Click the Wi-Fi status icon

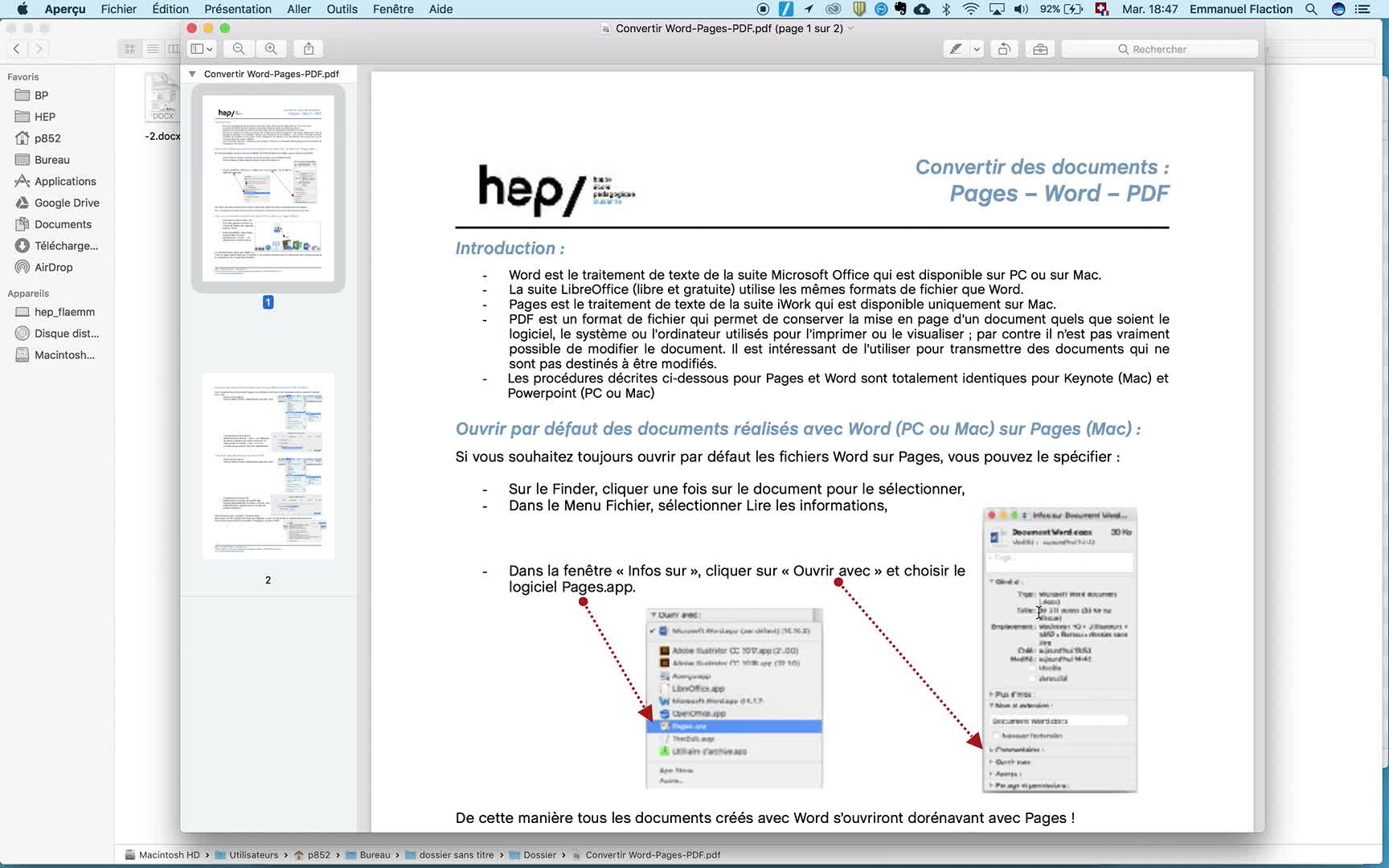[x=970, y=9]
